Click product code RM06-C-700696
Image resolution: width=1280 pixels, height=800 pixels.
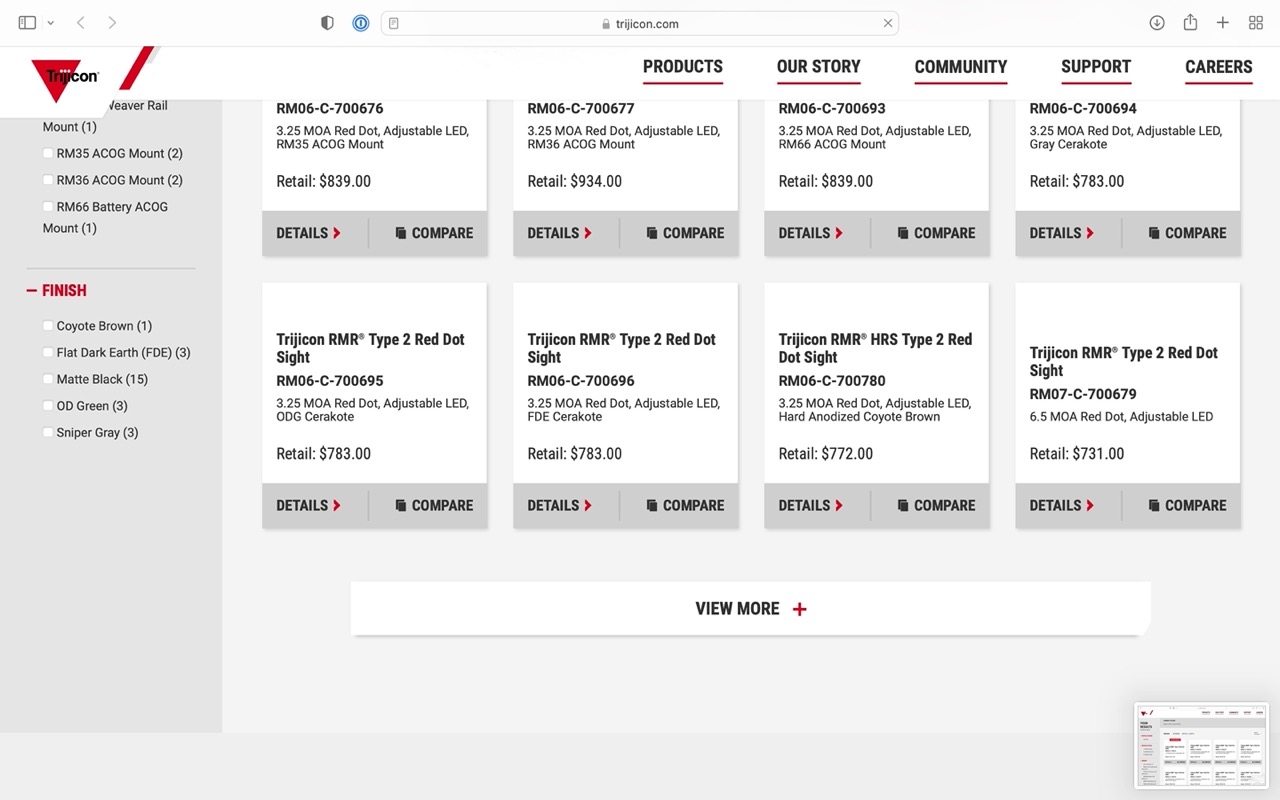point(581,381)
